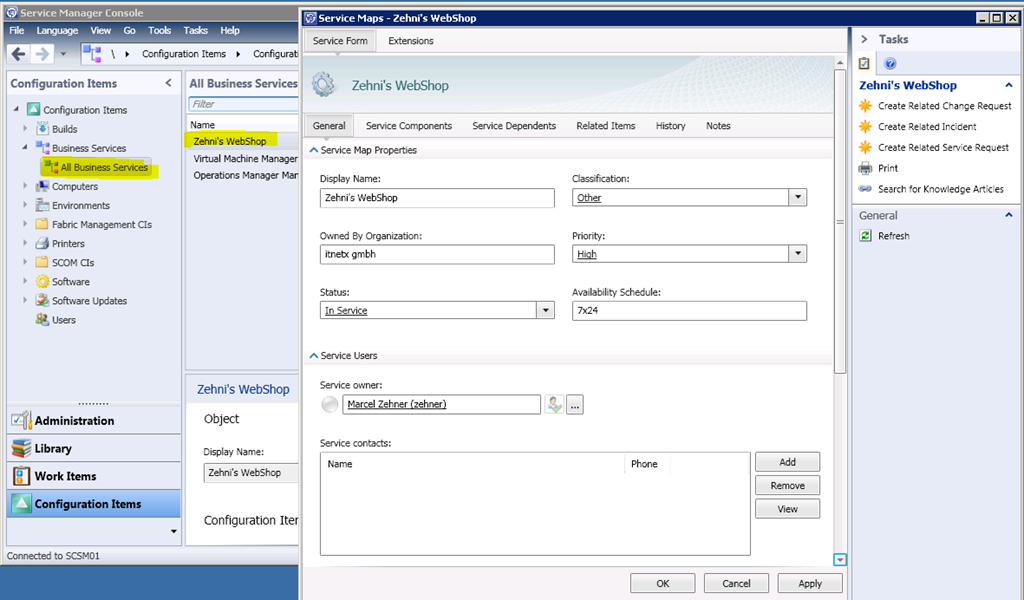1024x600 pixels.
Task: Click the service owner user picker icon
Action: coord(554,405)
